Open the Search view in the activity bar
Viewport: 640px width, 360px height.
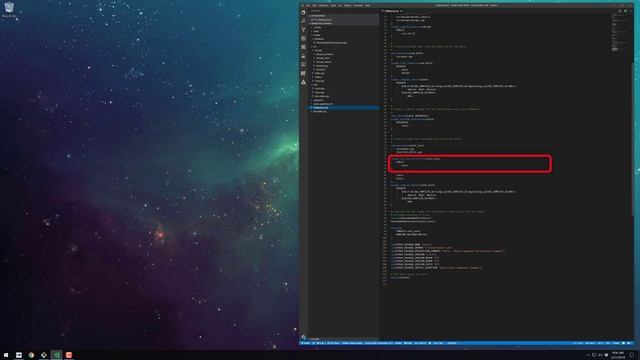coord(303,21)
